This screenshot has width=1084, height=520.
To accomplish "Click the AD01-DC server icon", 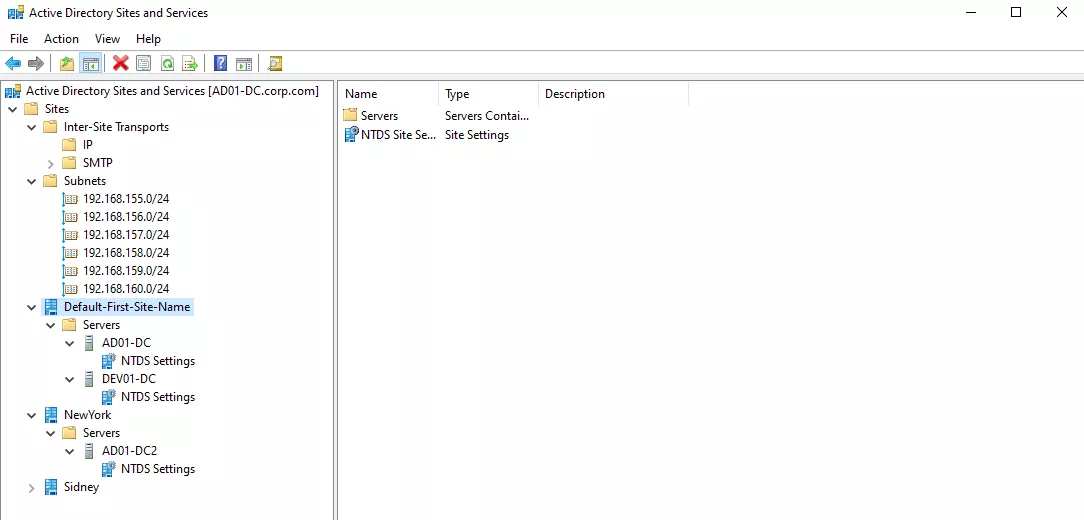I will (x=88, y=343).
